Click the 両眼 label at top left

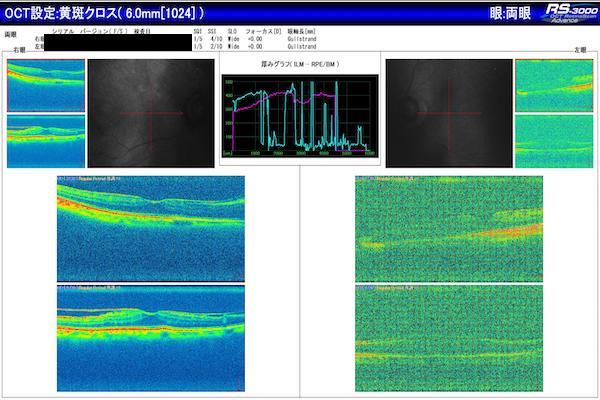click(x=13, y=32)
